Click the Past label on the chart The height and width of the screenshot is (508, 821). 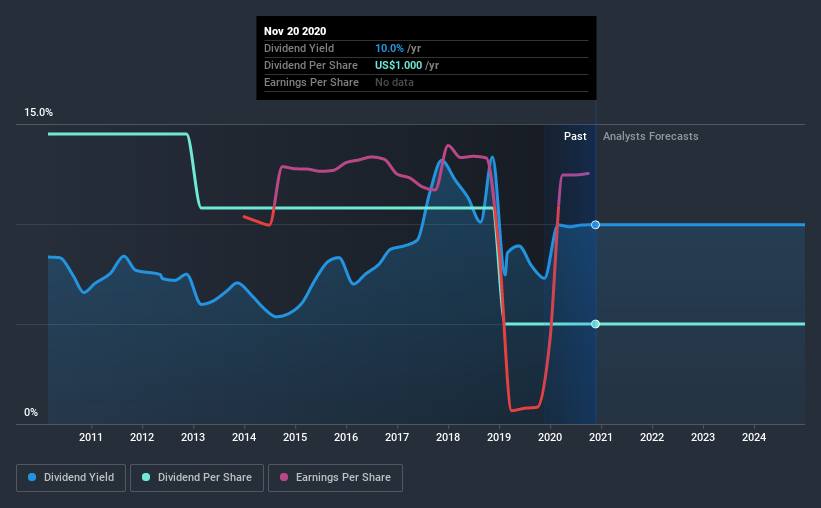coord(575,136)
